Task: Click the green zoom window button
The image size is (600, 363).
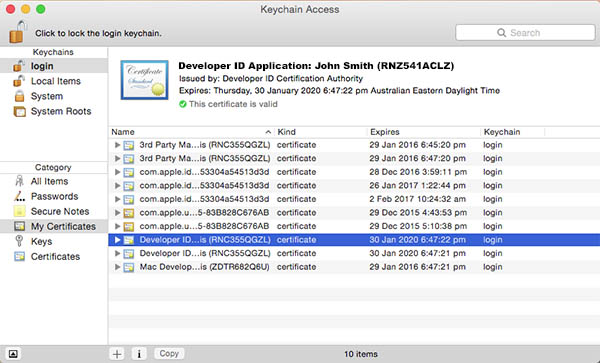Action: 41,9
